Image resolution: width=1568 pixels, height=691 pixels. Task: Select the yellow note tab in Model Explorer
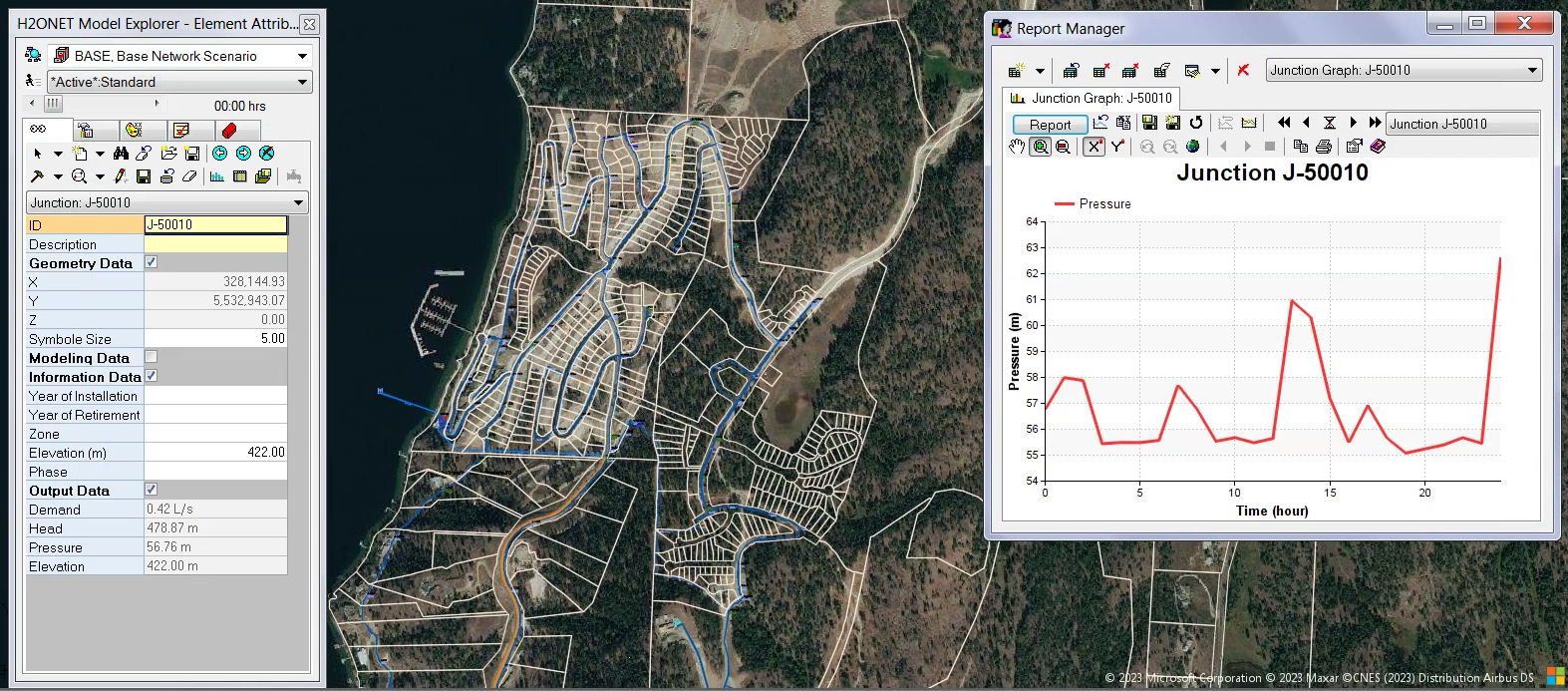click(x=190, y=130)
